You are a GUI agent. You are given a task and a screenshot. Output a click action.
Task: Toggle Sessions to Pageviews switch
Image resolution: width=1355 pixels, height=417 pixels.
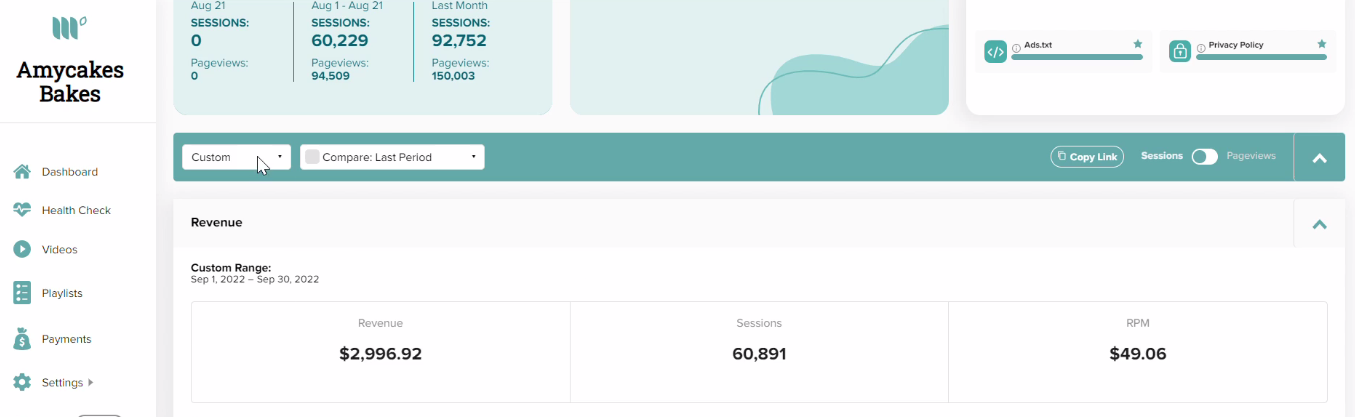tap(1204, 157)
